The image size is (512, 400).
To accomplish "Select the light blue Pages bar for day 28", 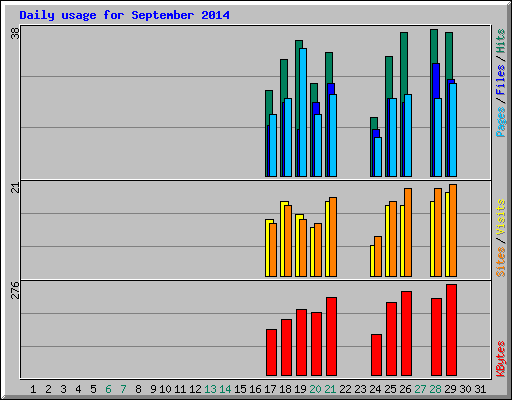I will 438,137.
